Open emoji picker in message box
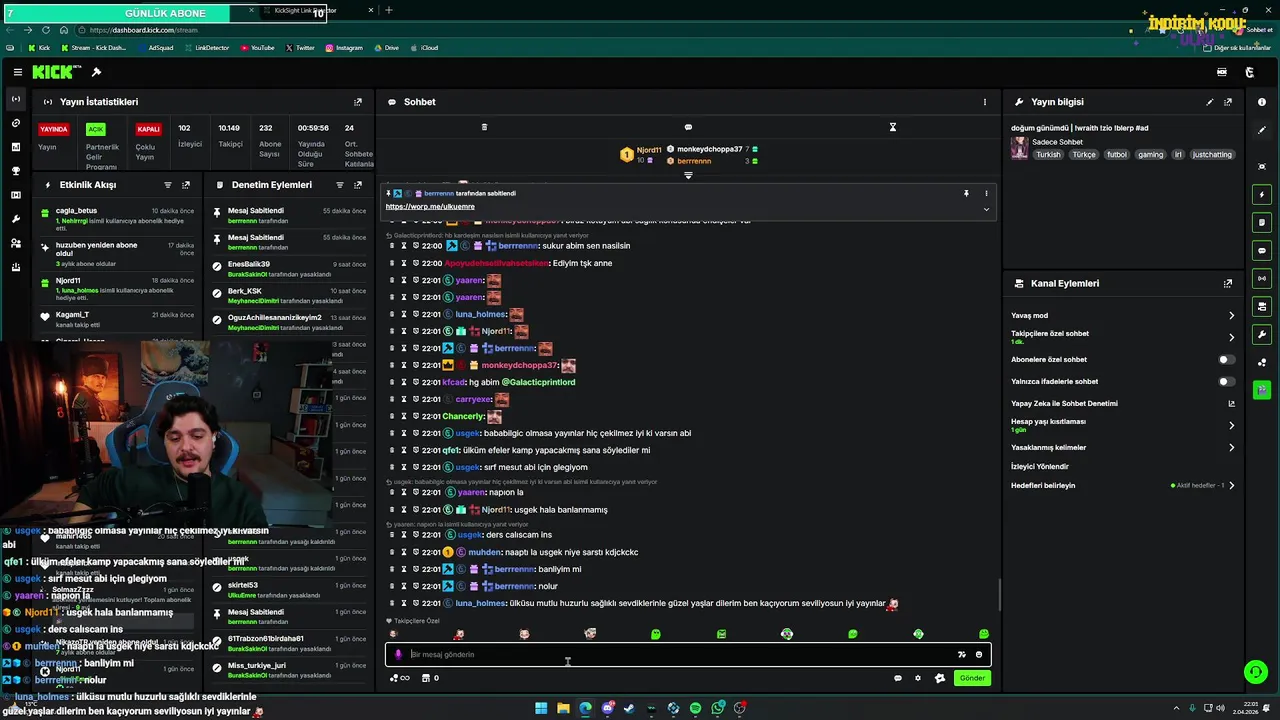 click(979, 655)
